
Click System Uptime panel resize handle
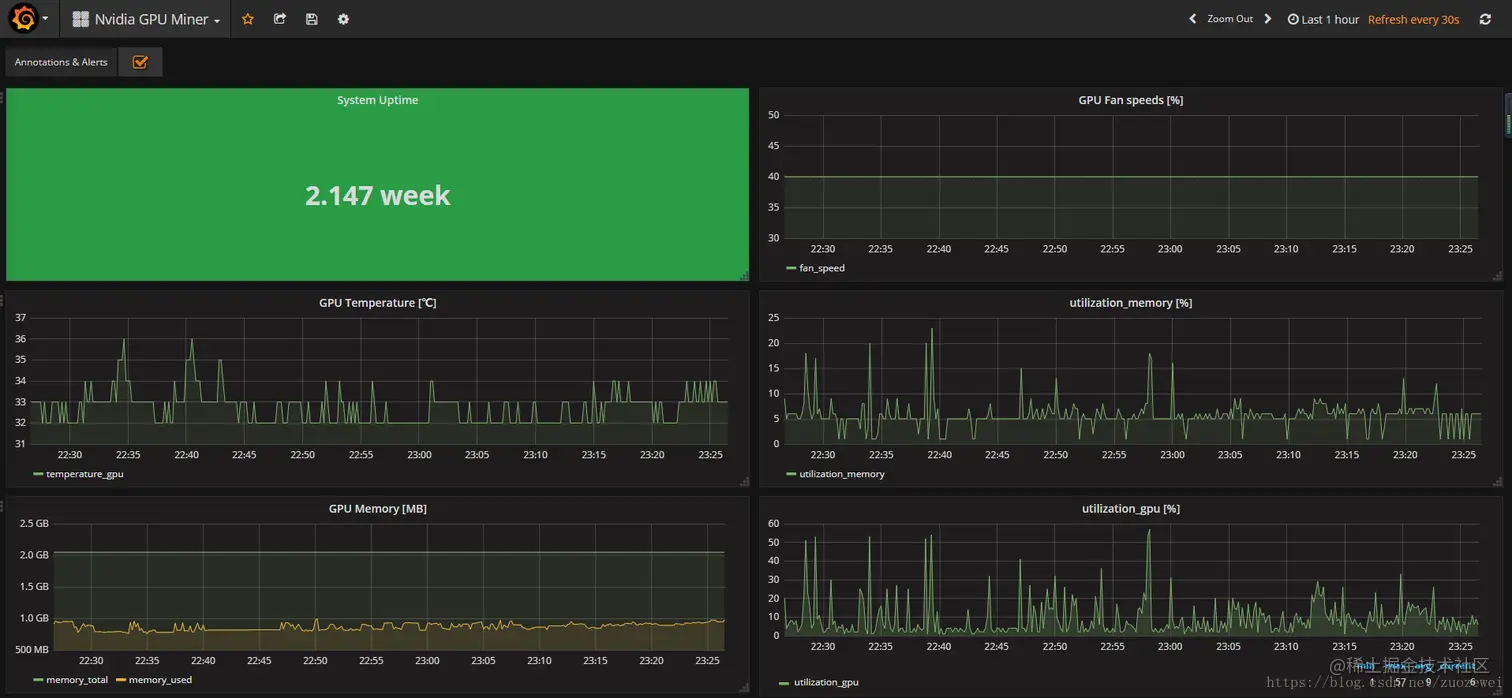point(743,276)
